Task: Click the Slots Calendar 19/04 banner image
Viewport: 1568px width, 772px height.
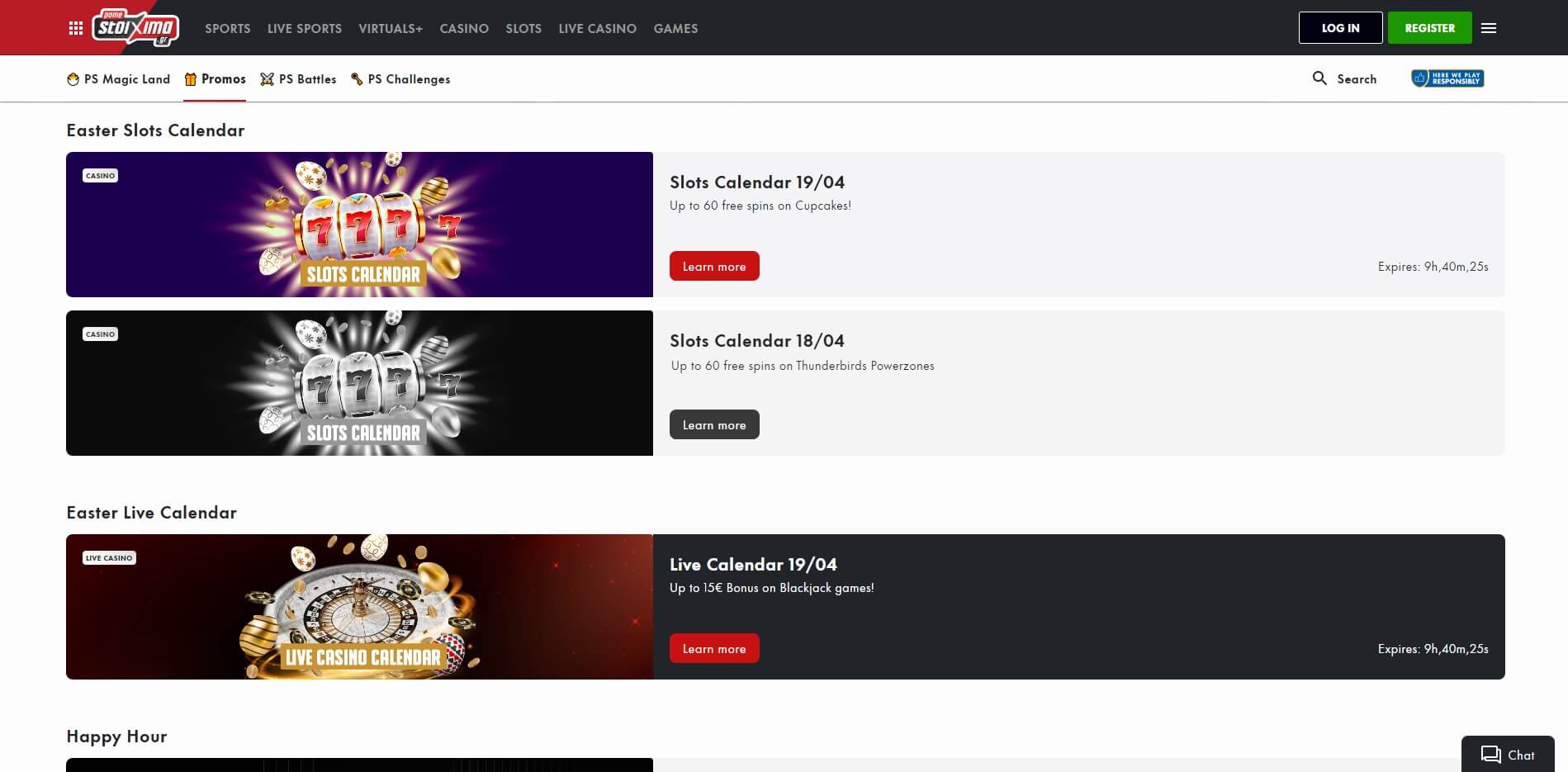Action: pyautogui.click(x=359, y=225)
